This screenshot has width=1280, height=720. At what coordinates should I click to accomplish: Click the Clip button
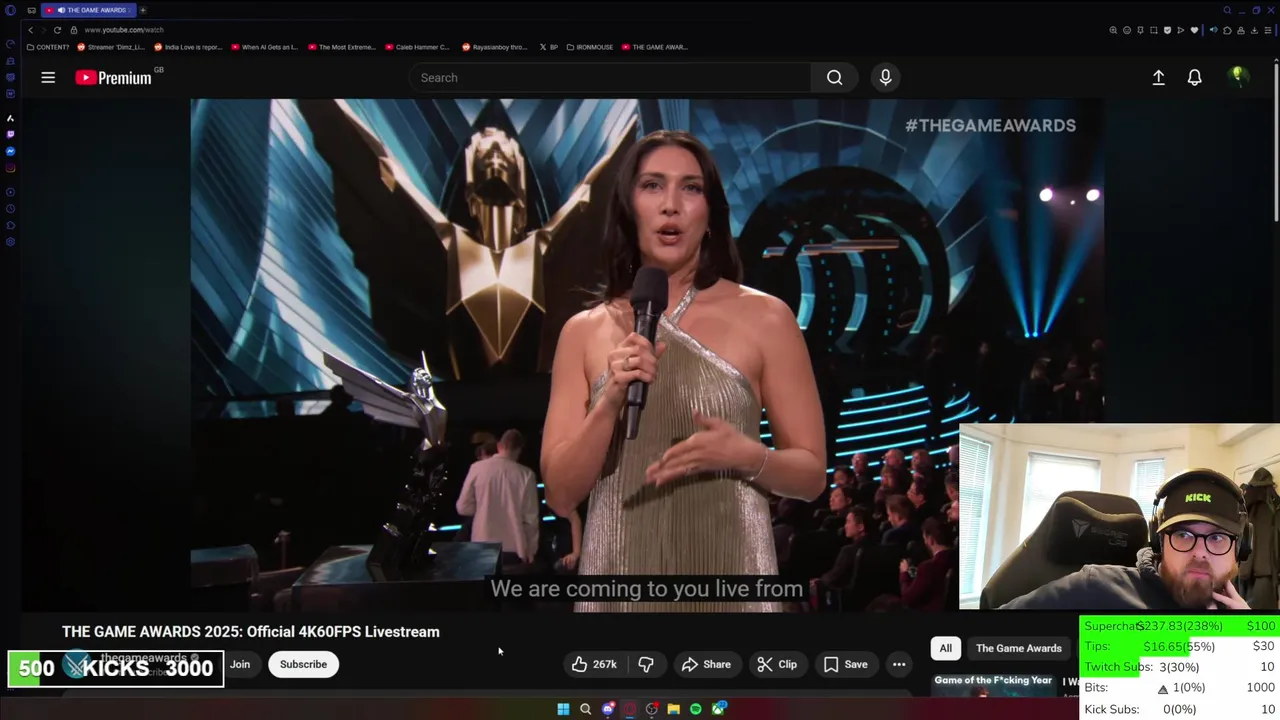pos(777,664)
